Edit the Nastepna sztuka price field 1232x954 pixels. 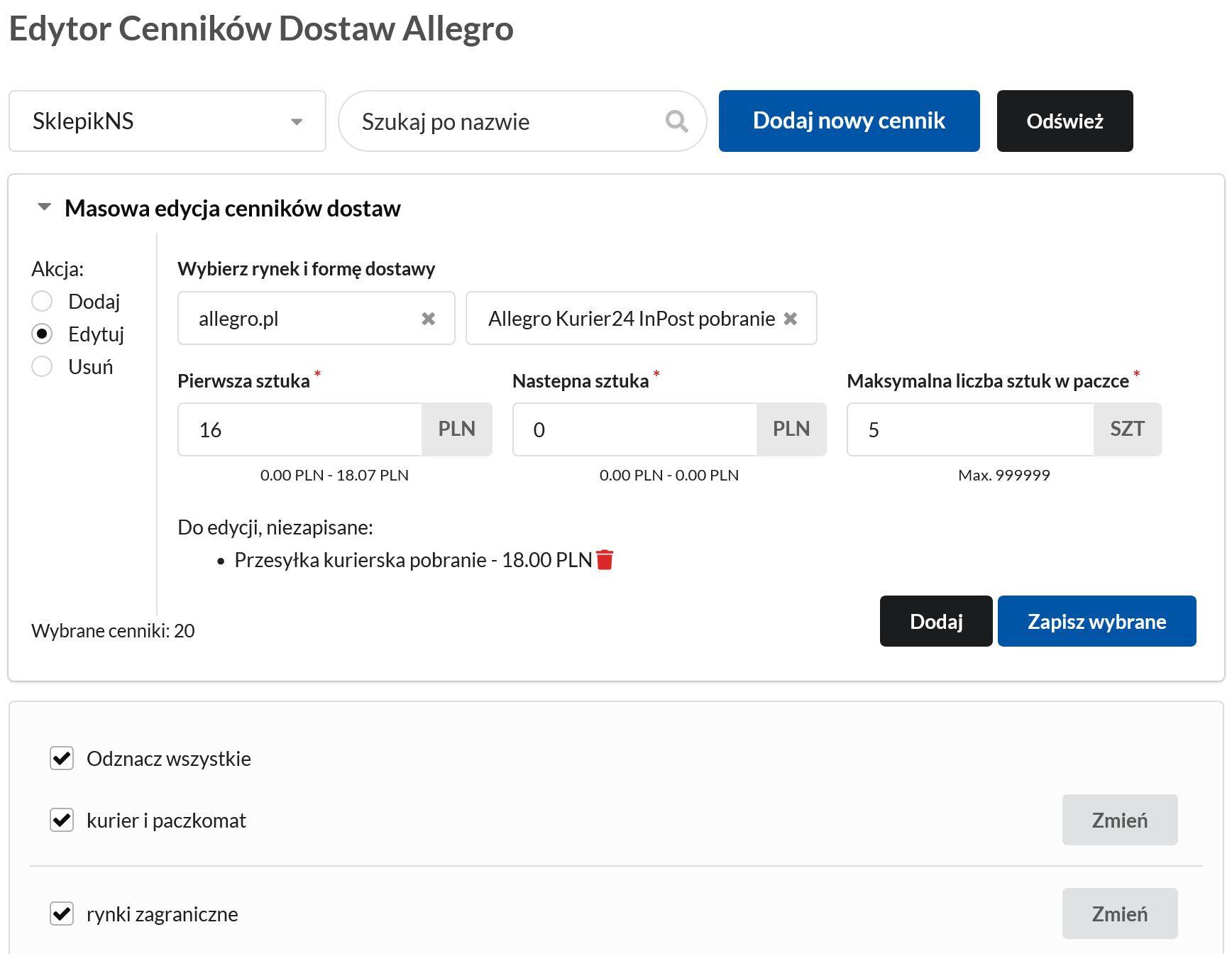click(x=635, y=429)
